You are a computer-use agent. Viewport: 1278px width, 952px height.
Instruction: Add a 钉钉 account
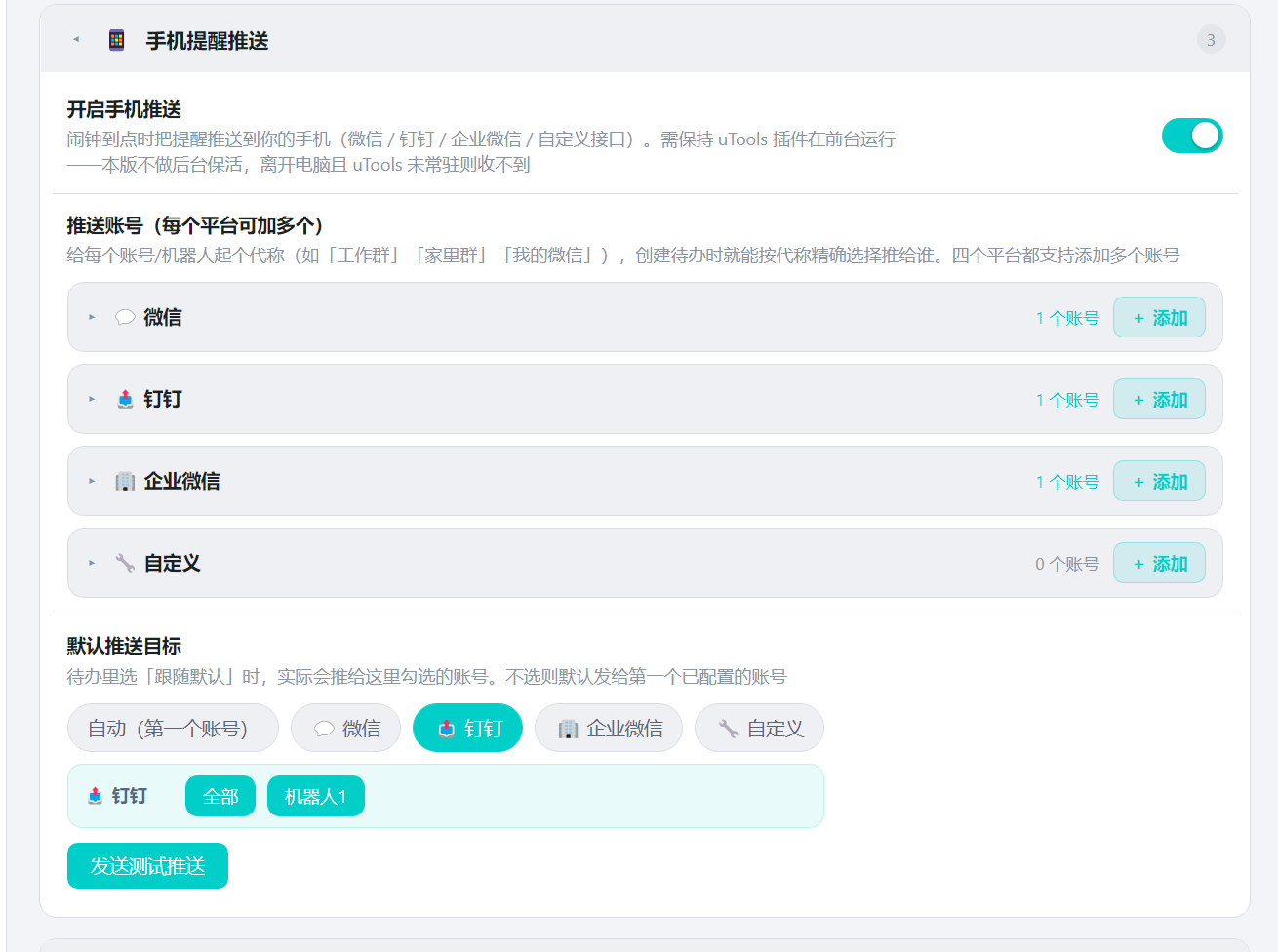(1159, 399)
